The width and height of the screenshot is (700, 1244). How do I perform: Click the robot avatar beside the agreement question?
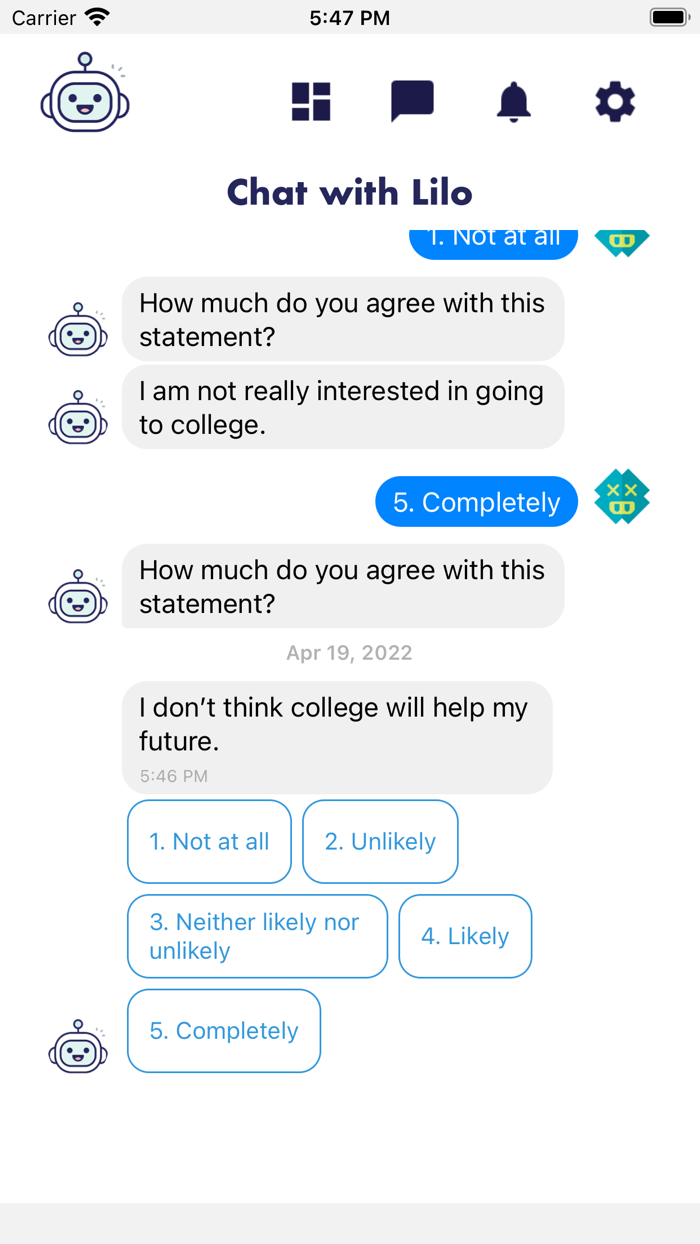pos(78,332)
